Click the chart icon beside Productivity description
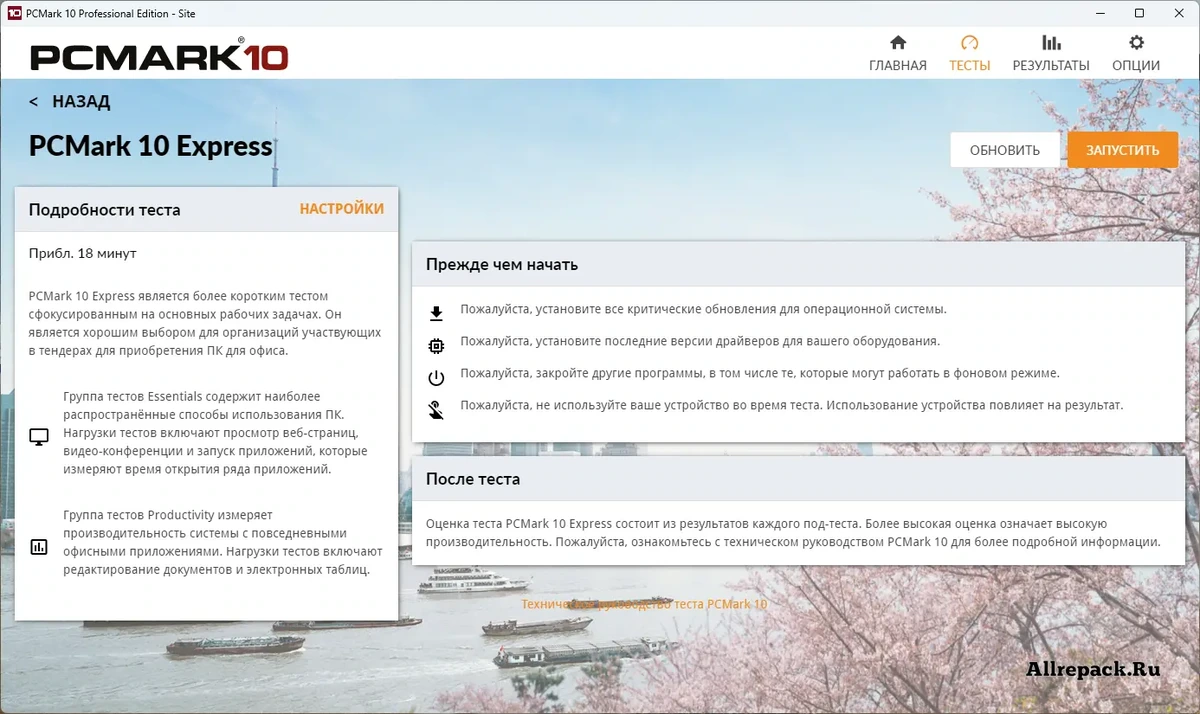The width and height of the screenshot is (1200, 714). click(39, 547)
